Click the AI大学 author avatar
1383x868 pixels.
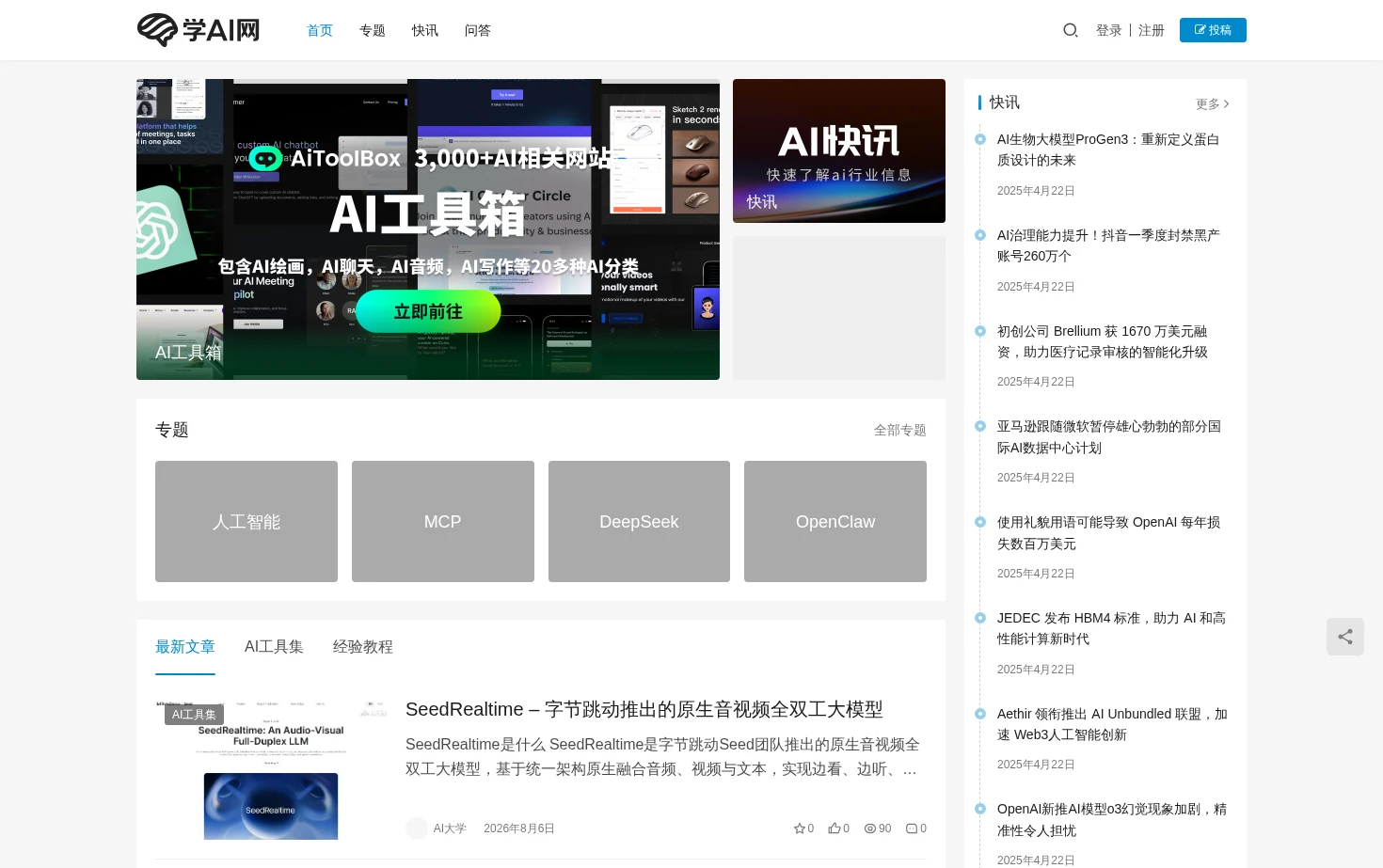tap(417, 829)
